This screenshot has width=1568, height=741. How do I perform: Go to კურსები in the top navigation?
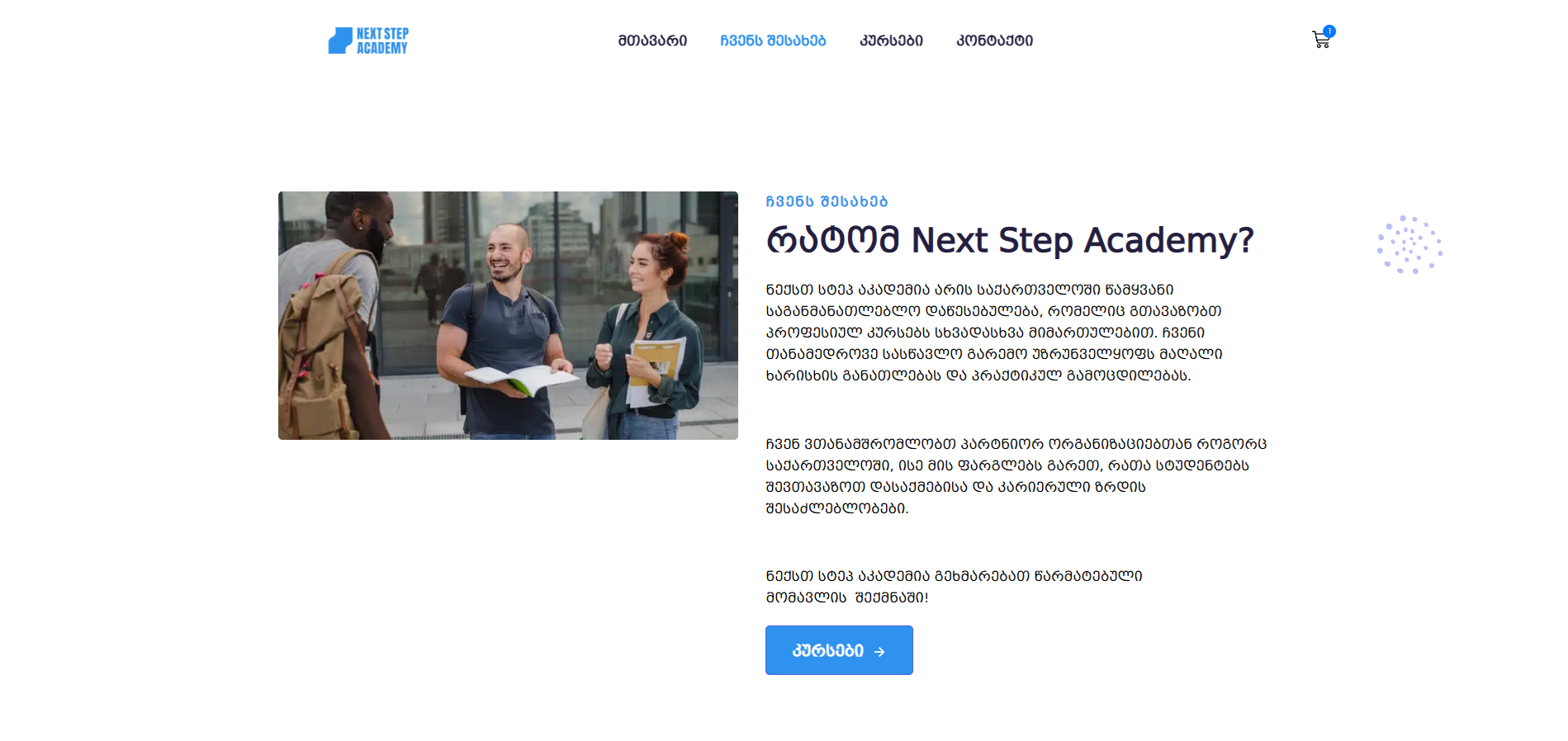(x=891, y=40)
